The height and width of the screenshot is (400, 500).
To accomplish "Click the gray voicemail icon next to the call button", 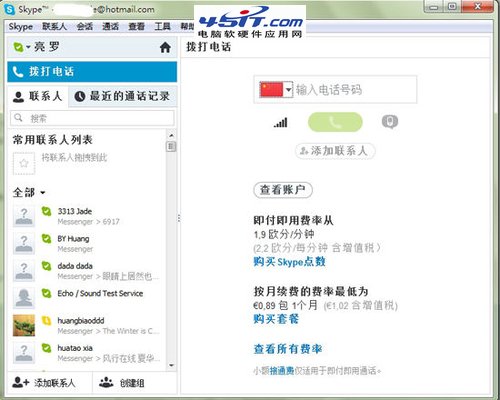I will pos(390,122).
